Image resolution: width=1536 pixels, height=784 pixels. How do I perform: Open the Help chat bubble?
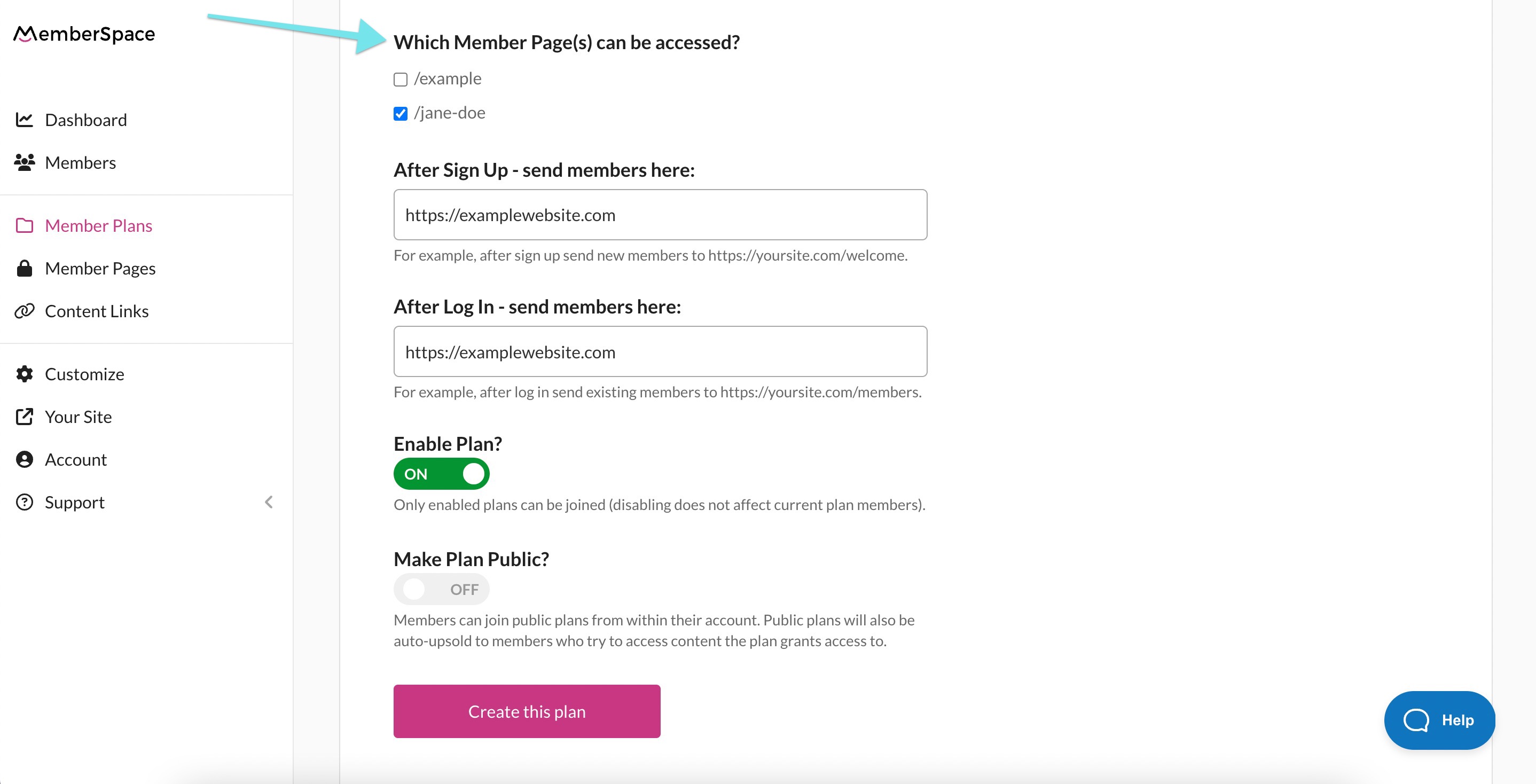coord(1439,719)
